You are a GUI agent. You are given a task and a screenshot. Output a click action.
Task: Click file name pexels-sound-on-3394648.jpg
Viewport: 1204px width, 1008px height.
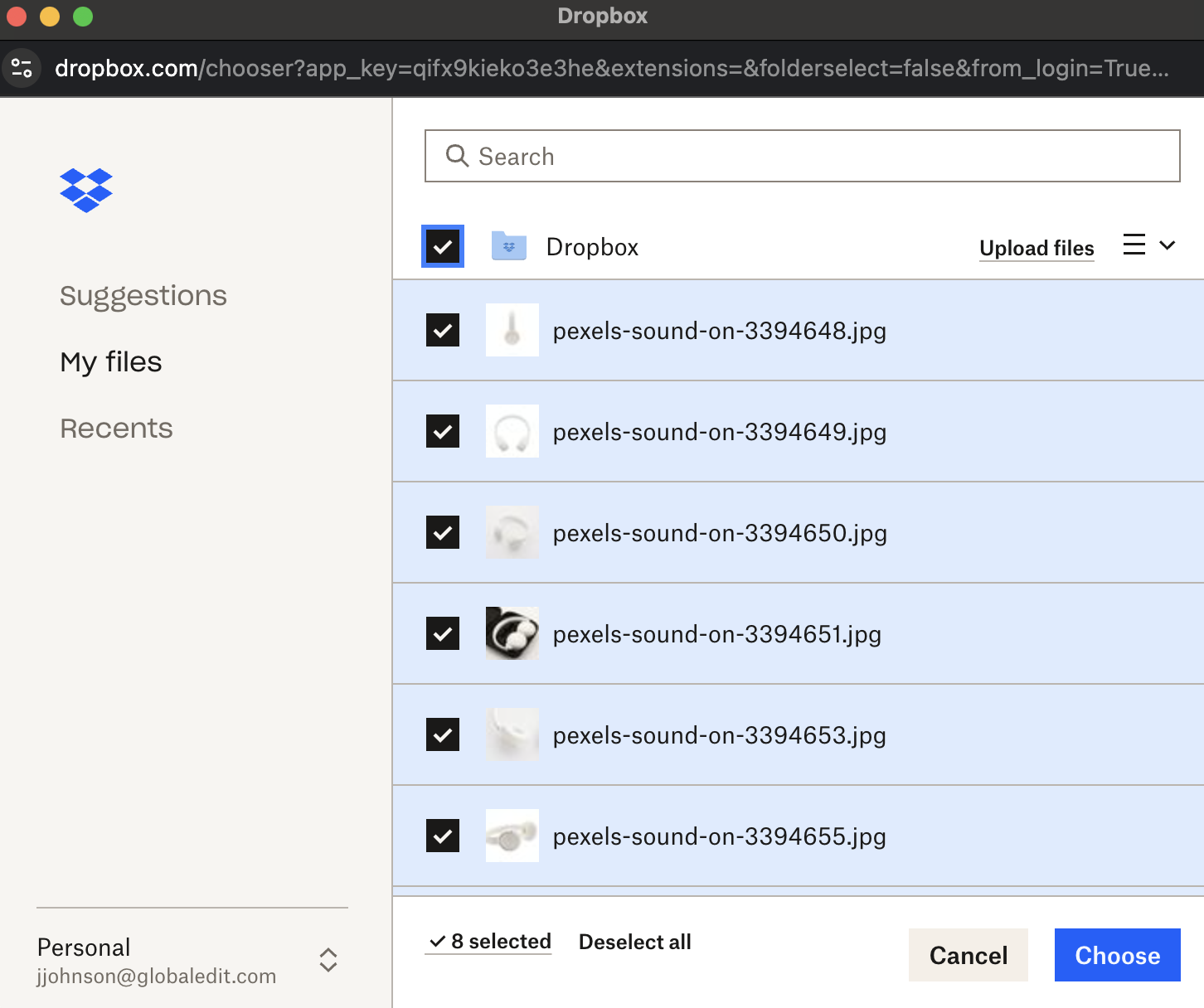click(x=720, y=331)
